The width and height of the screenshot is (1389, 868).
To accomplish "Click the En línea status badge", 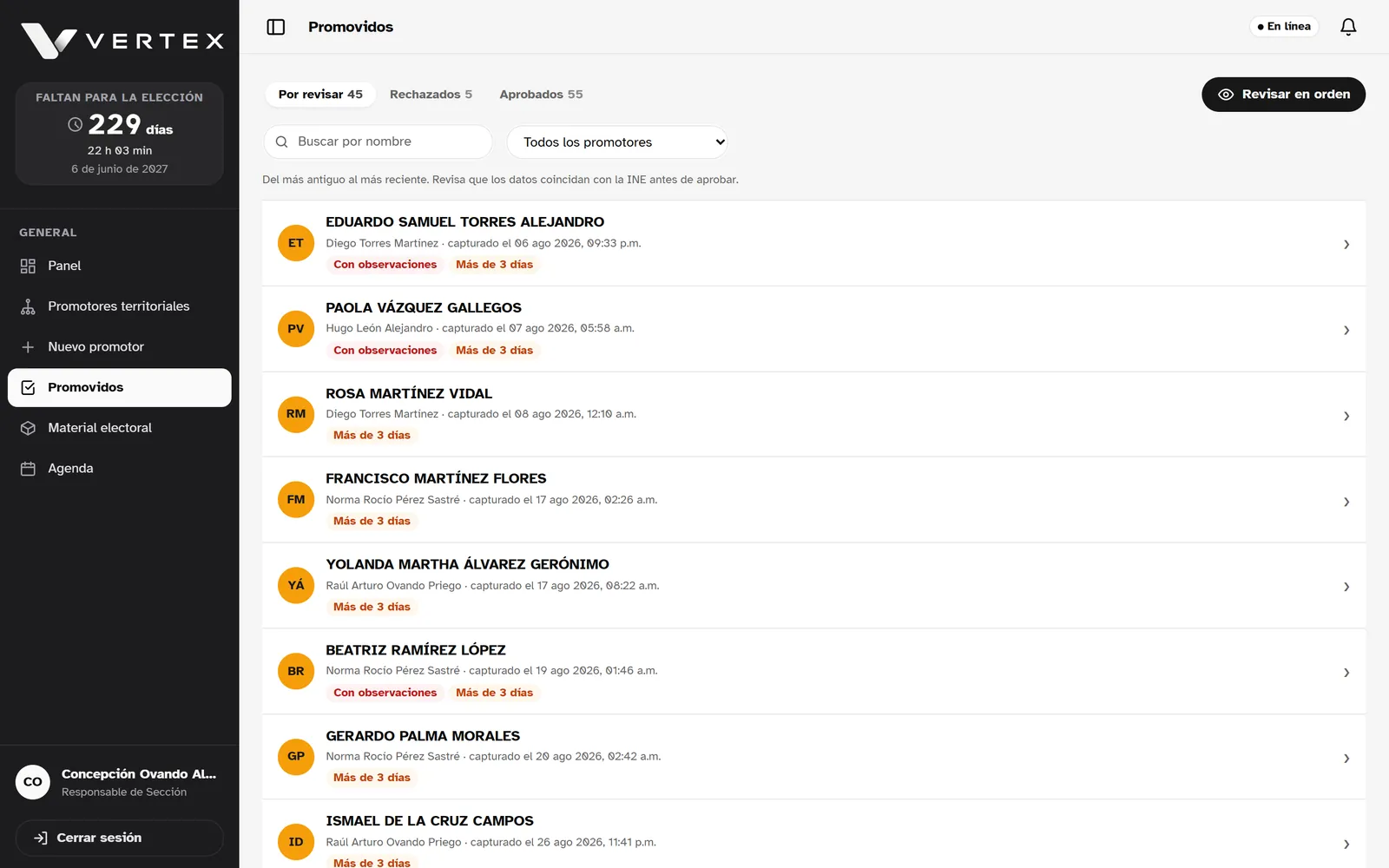I will click(x=1284, y=27).
